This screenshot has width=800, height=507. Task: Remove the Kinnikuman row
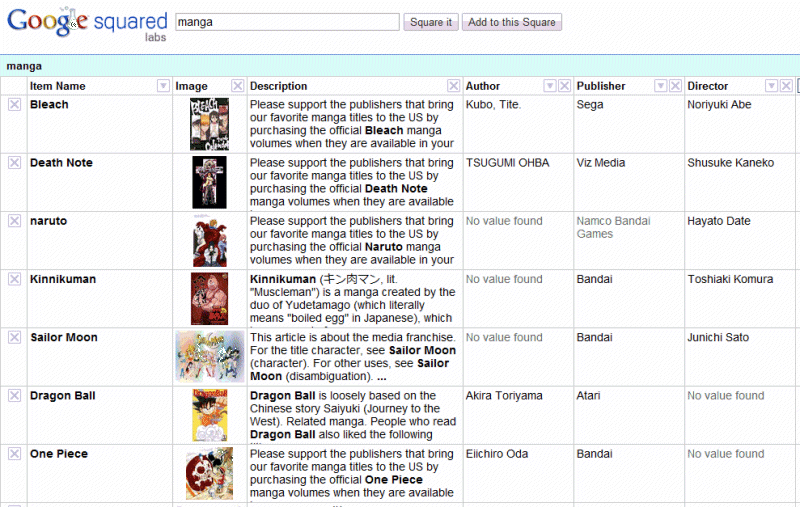[14, 279]
